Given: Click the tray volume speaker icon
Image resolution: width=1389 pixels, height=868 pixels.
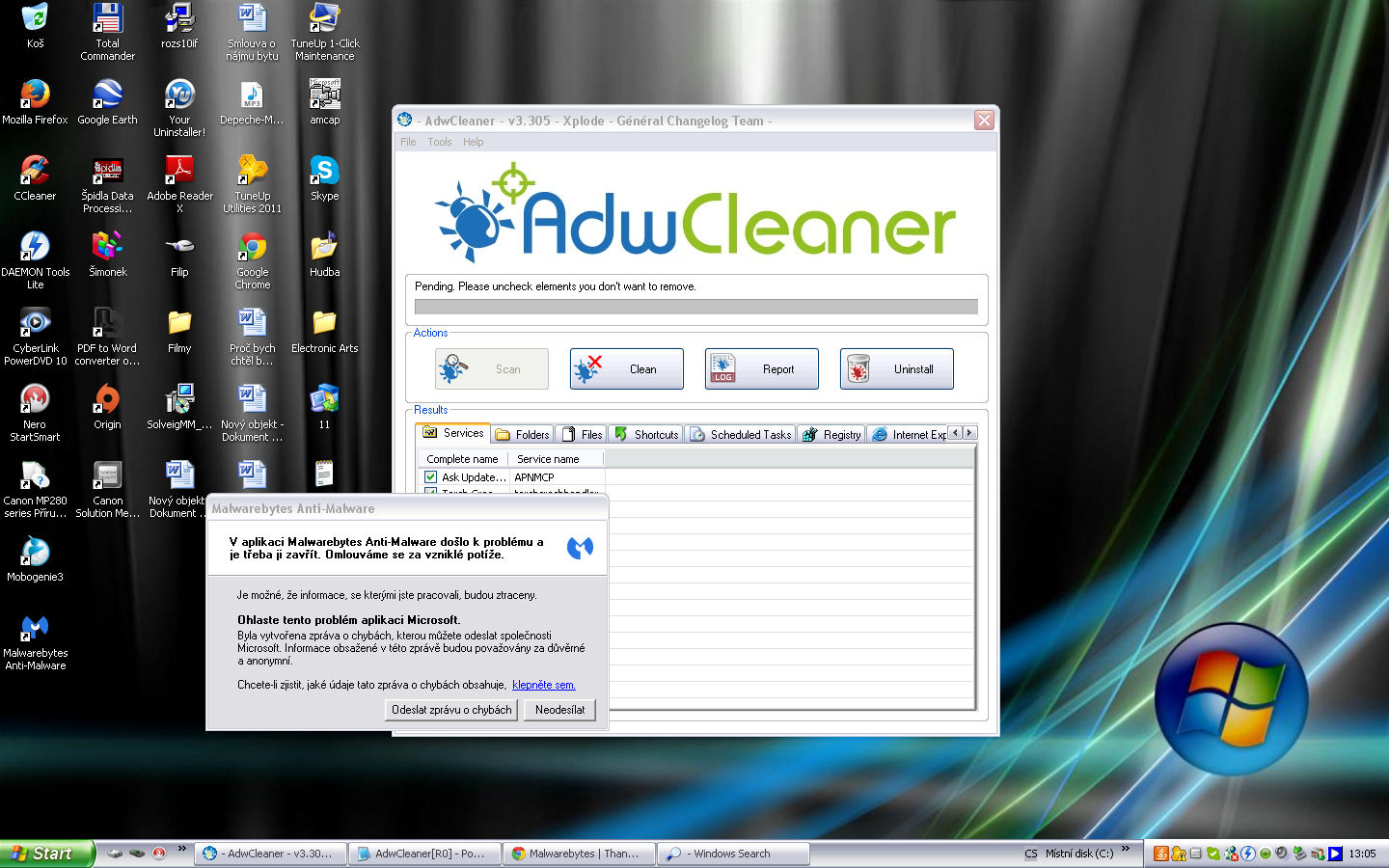Looking at the screenshot, I should click(x=1281, y=854).
